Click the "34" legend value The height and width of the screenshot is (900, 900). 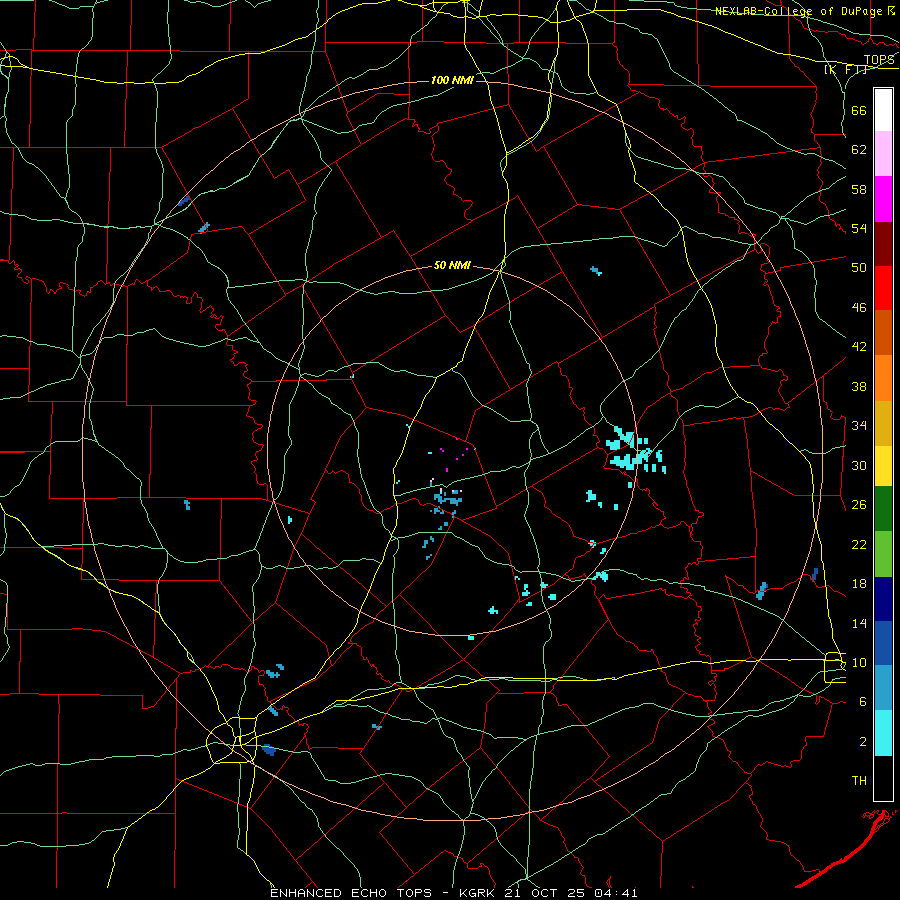tap(859, 426)
